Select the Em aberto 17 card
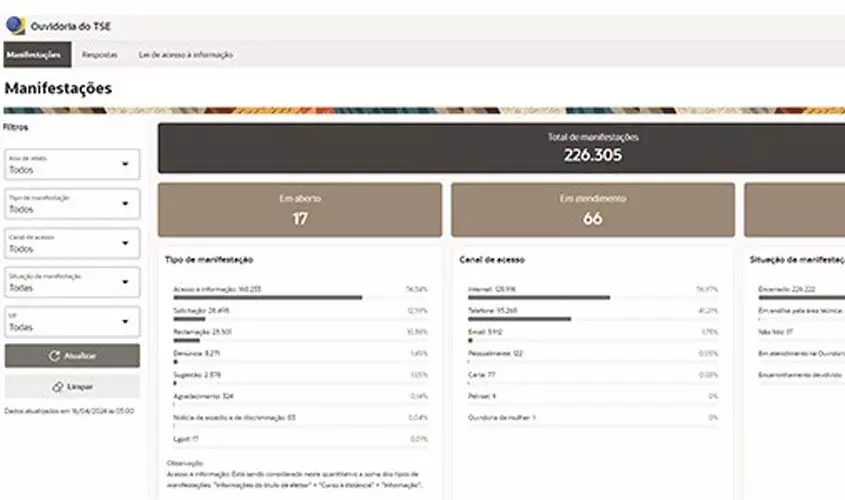Screen dimensions: 845x500 coord(300,210)
